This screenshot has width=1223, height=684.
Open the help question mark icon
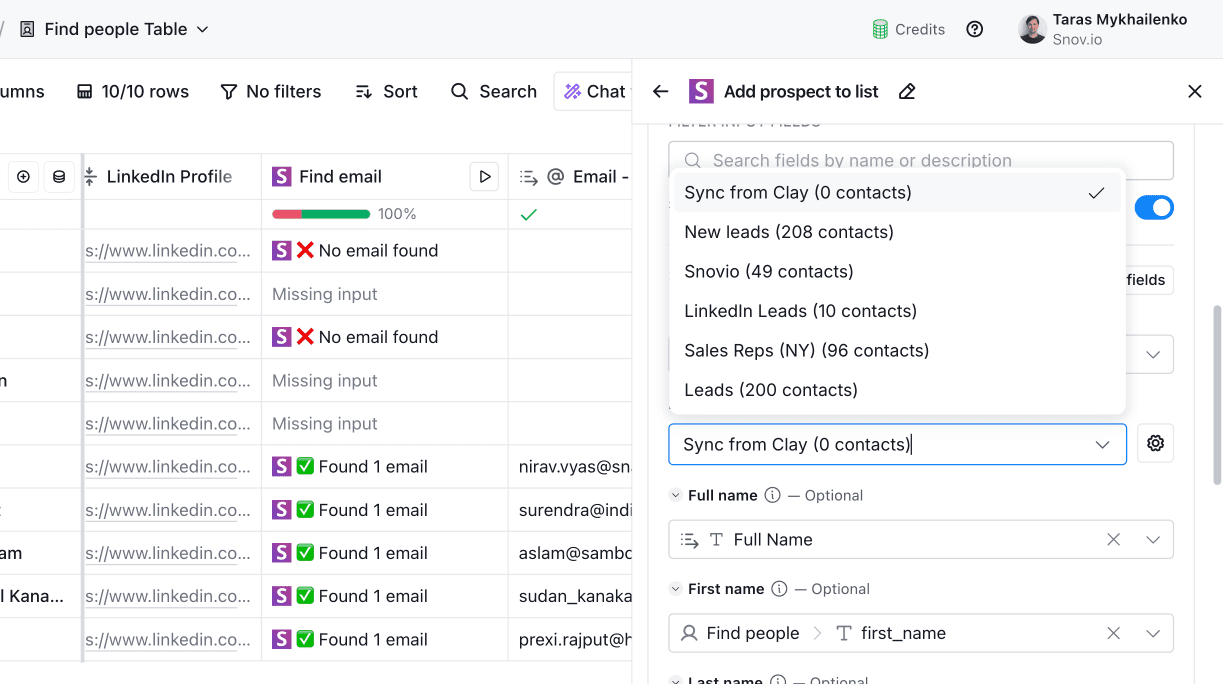974,29
